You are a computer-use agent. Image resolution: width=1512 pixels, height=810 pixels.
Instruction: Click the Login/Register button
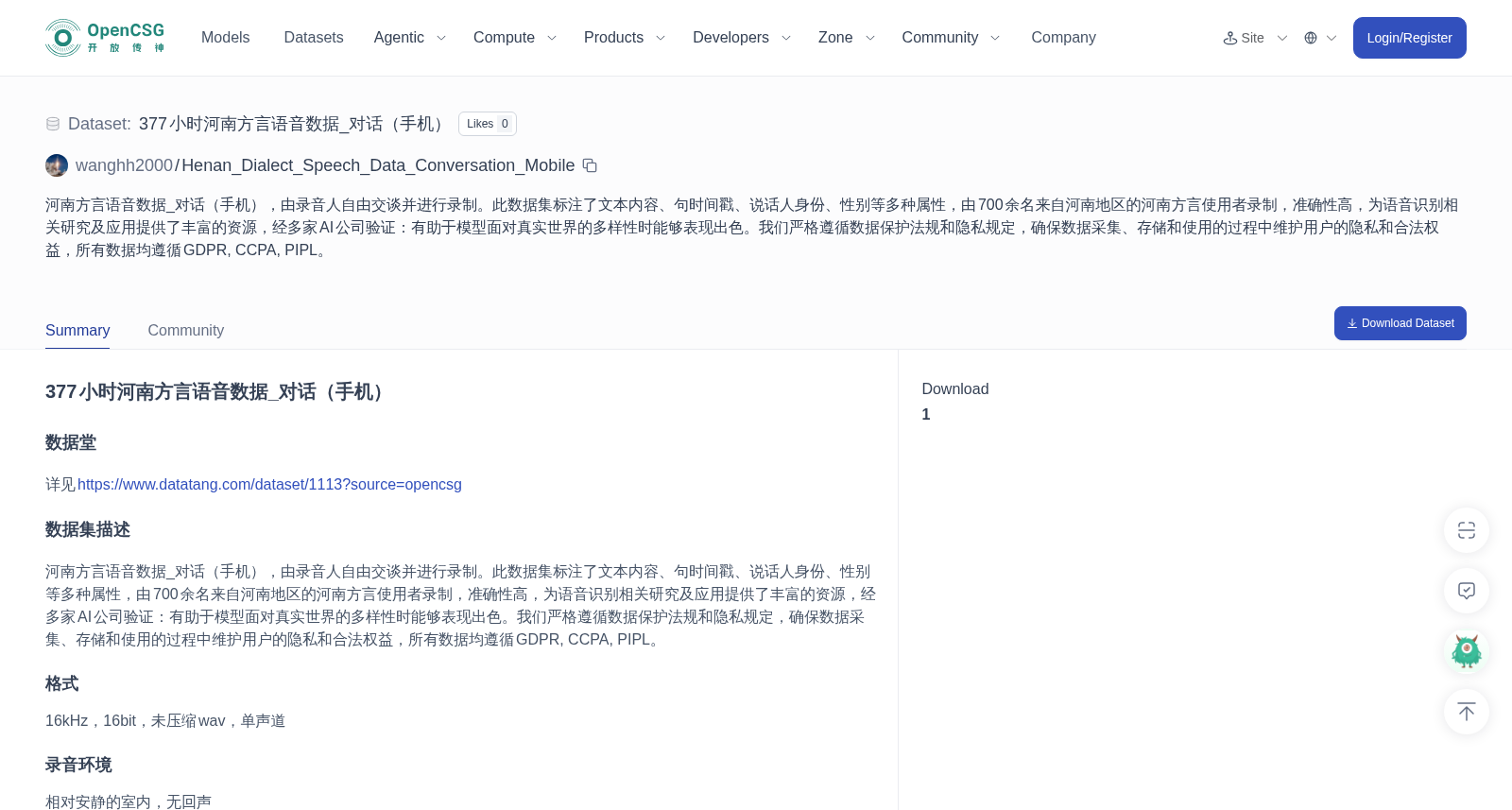pyautogui.click(x=1409, y=38)
